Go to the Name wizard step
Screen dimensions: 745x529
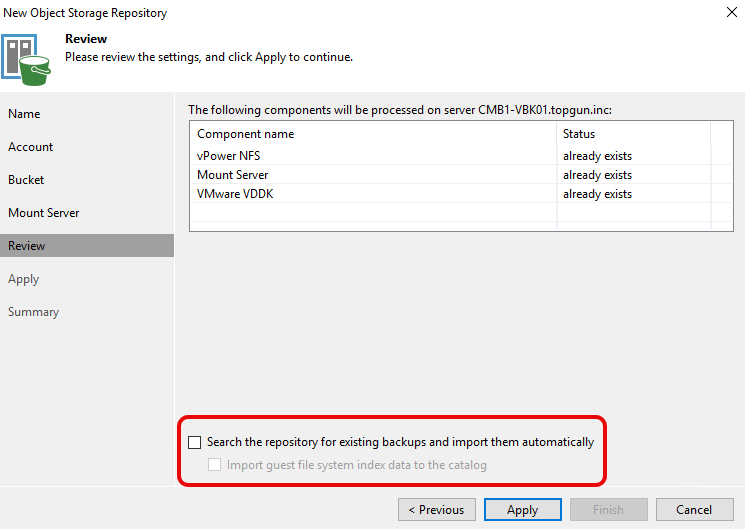point(24,114)
